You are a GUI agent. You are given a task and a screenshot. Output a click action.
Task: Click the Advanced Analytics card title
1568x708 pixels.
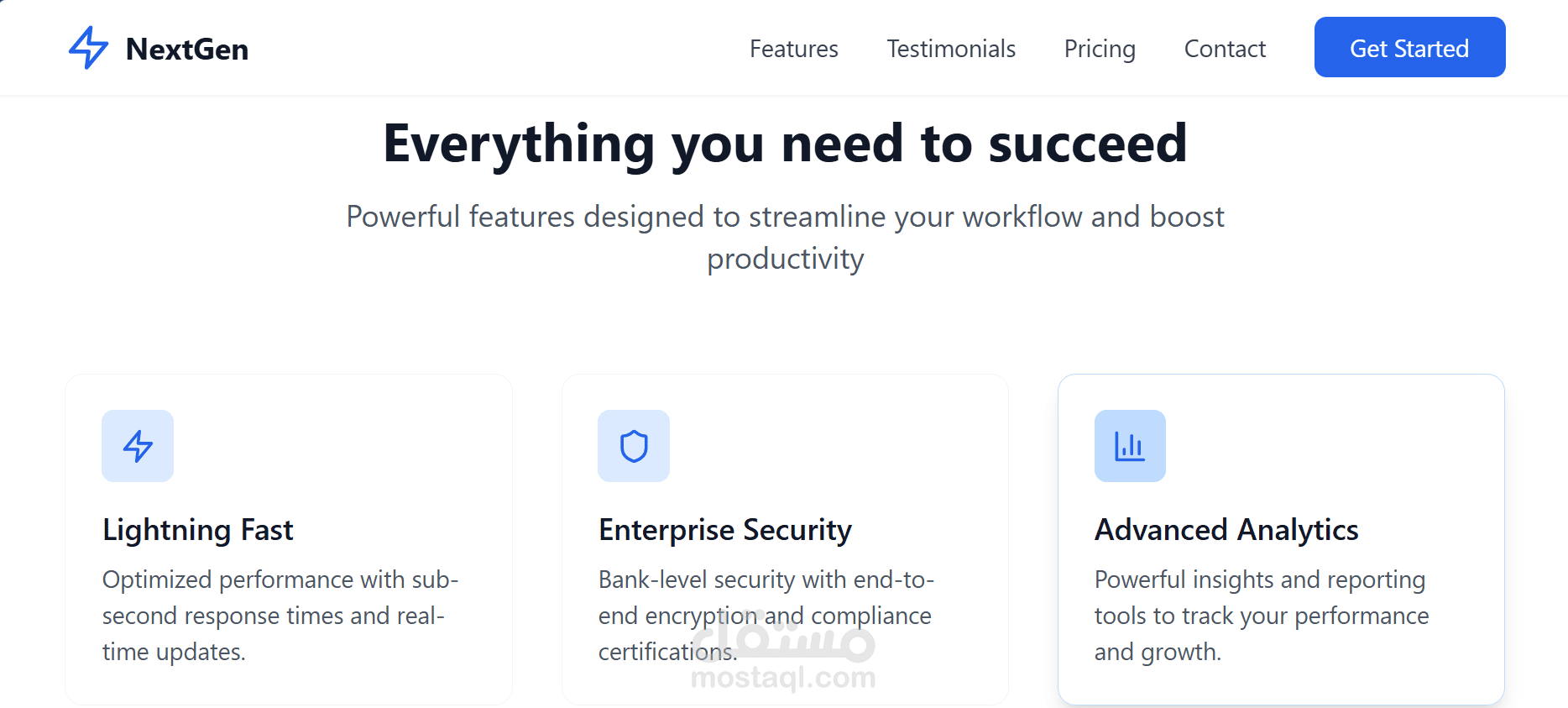tap(1226, 530)
